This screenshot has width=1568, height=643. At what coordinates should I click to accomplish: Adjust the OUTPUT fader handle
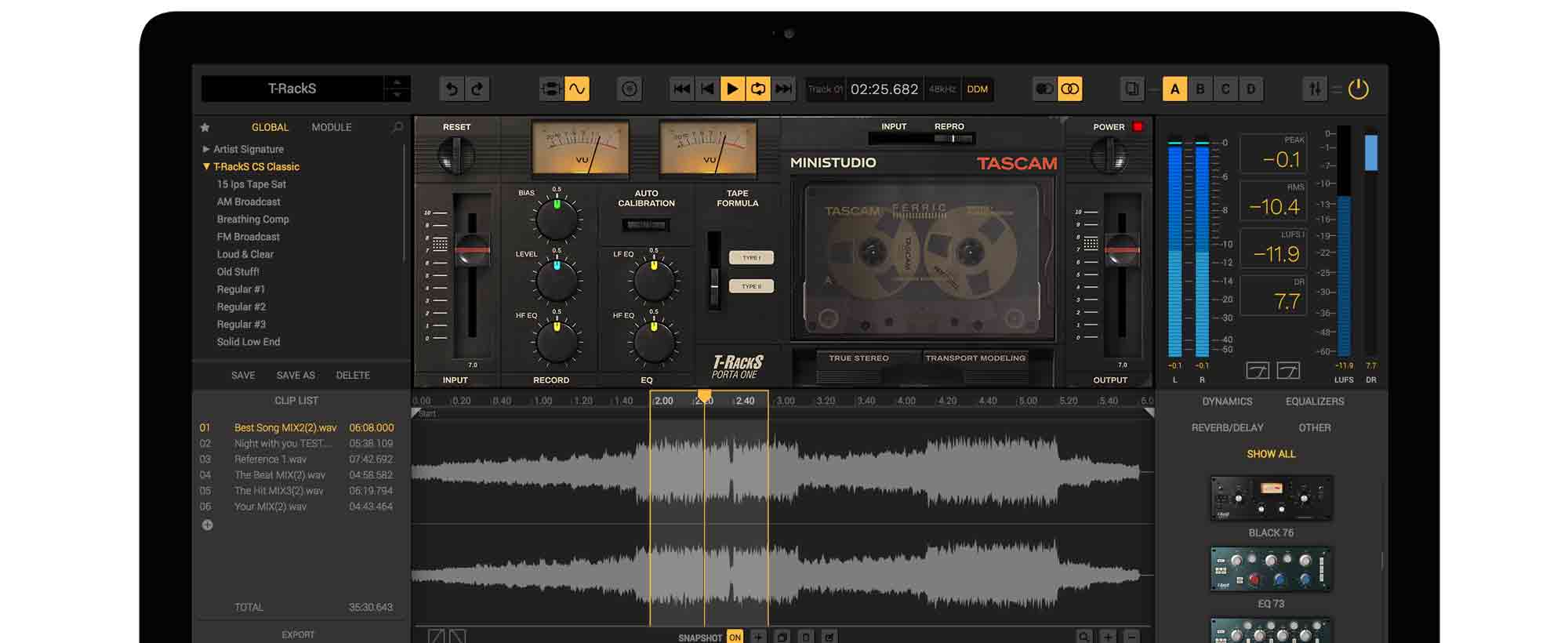pos(1122,250)
